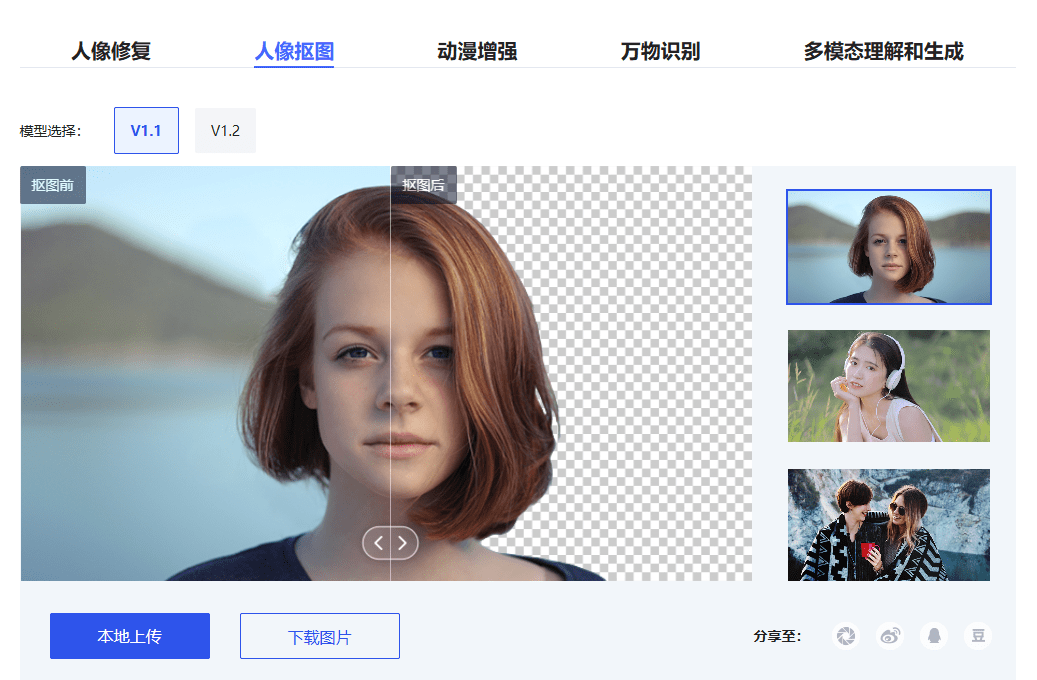The height and width of the screenshot is (680, 1037).
Task: Click the before/after comparison slider handle
Action: [390, 542]
